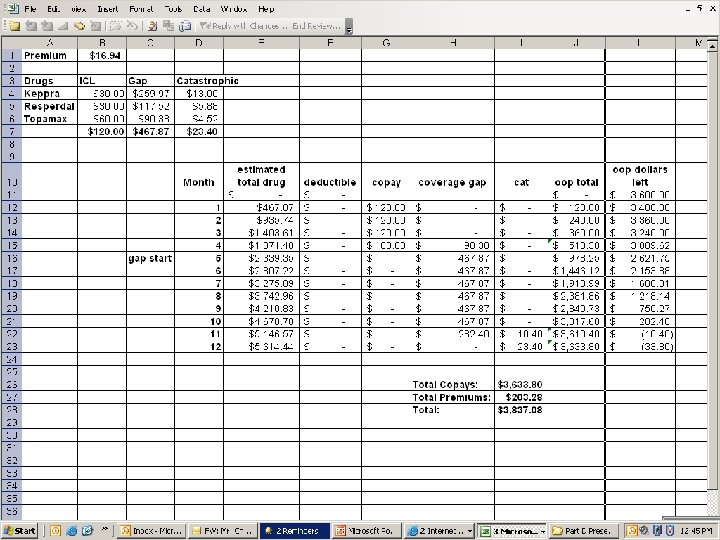
Task: Select the "Premium" cell
Action: pos(50,56)
